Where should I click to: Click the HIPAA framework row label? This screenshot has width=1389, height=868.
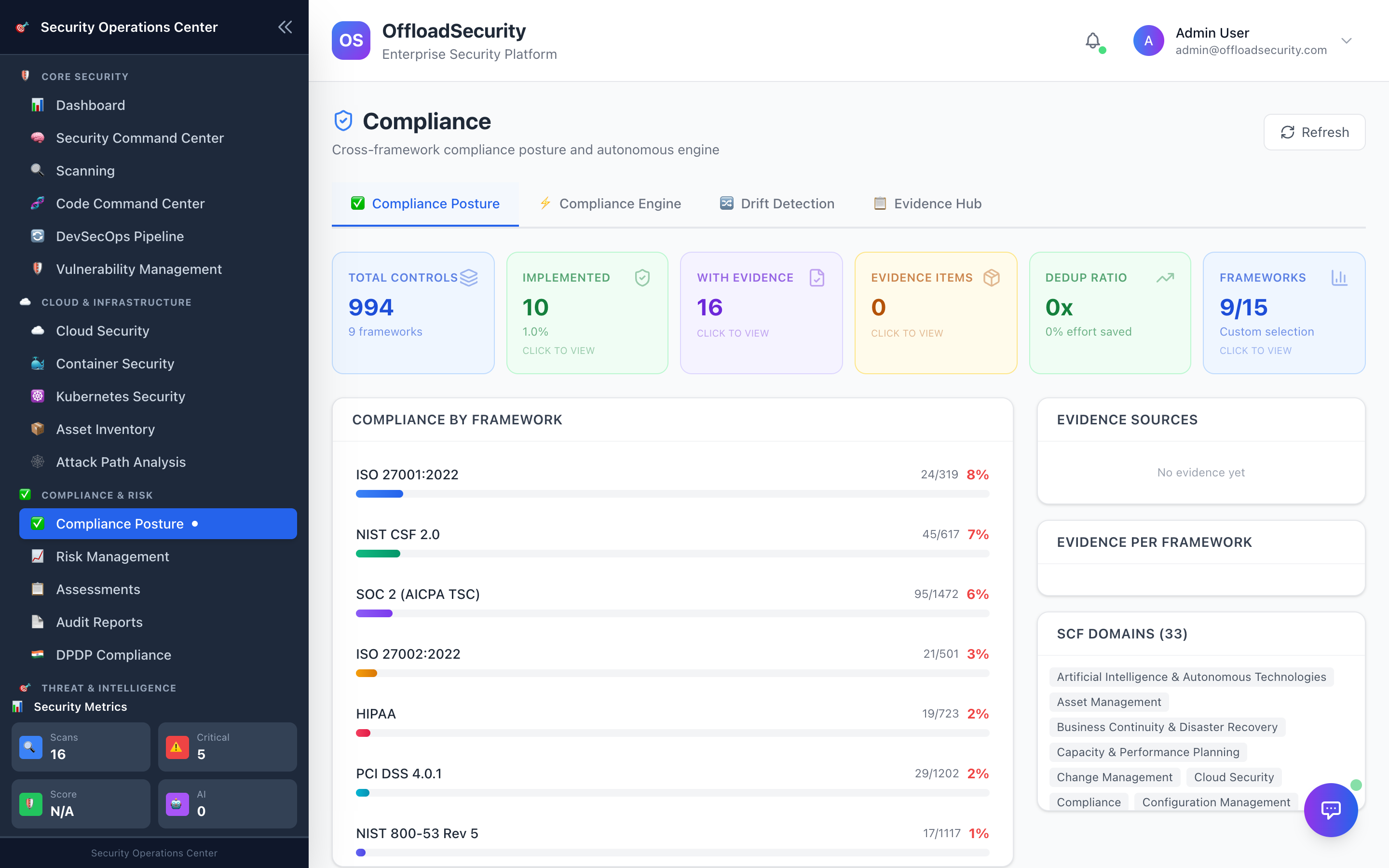click(375, 714)
